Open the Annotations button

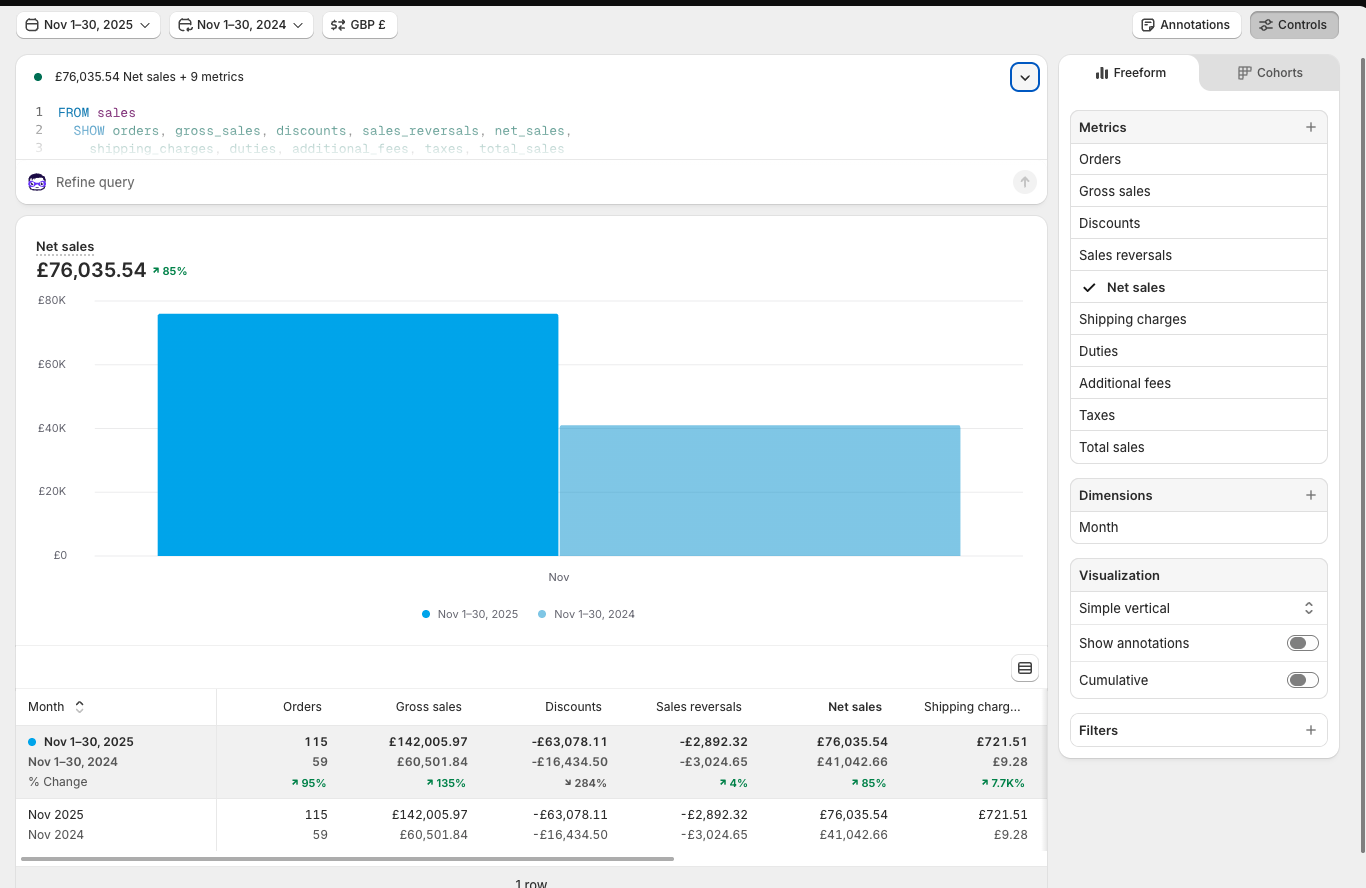point(1186,25)
